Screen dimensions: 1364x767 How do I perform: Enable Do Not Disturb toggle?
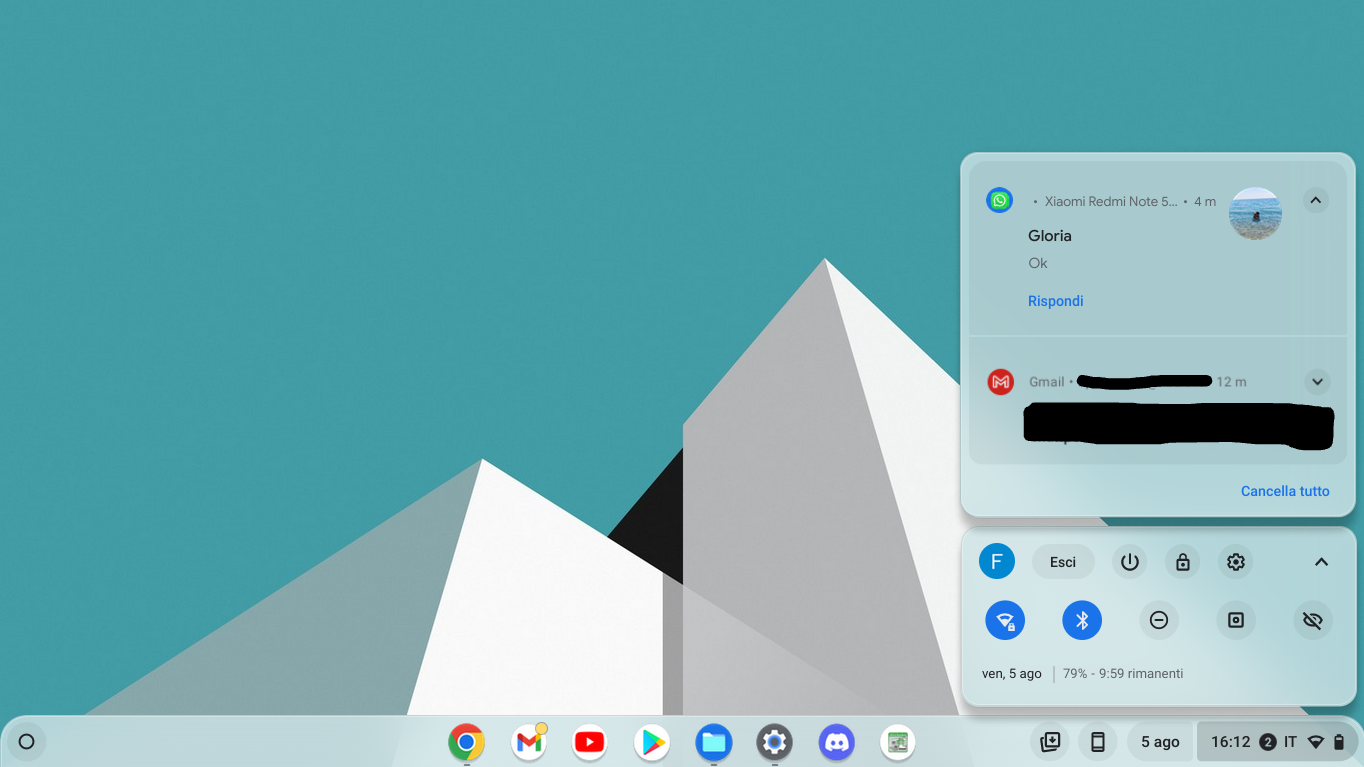[1158, 620]
